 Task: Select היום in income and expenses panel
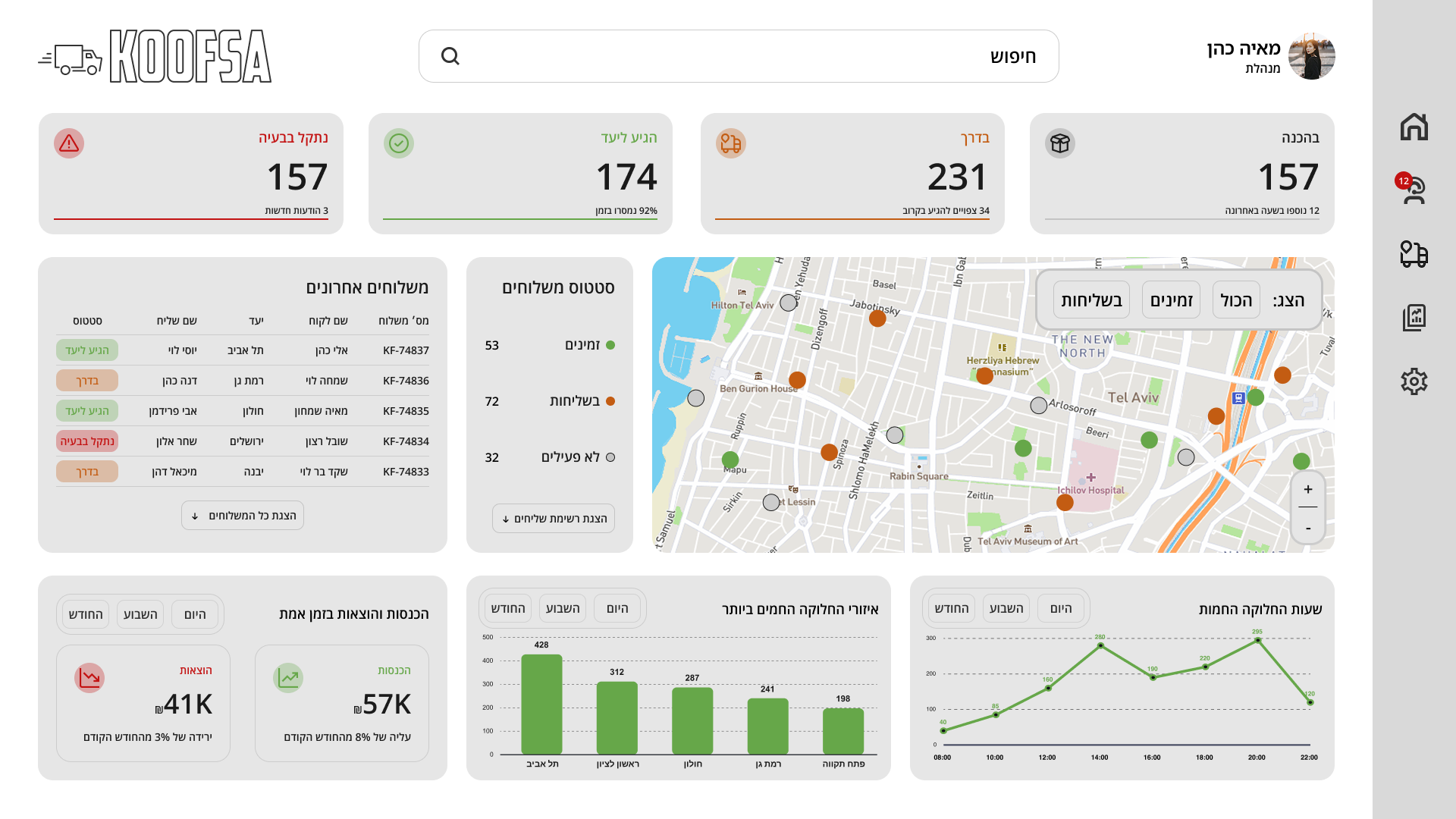195,615
